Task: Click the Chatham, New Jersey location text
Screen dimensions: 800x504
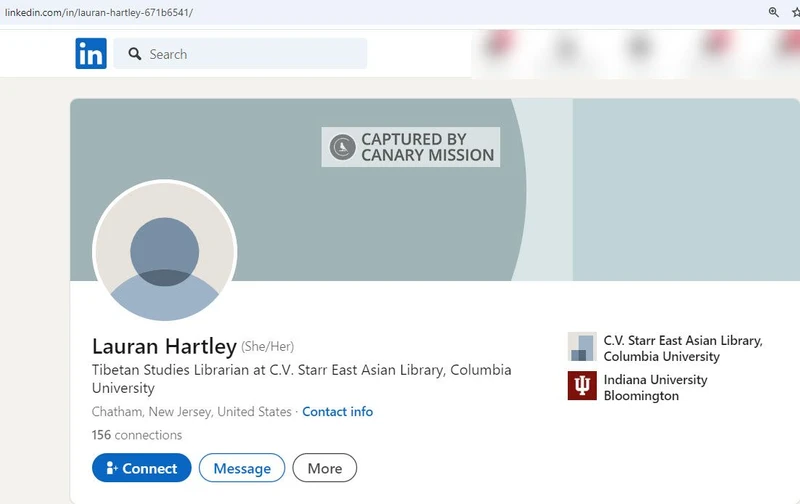Action: click(191, 412)
